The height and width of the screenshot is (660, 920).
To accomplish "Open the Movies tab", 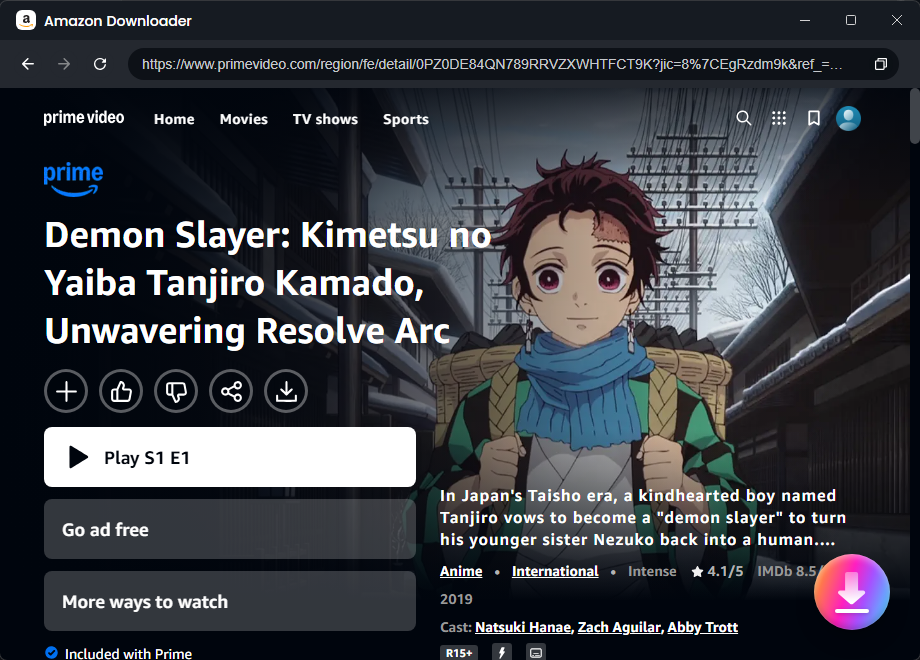I will pyautogui.click(x=243, y=119).
